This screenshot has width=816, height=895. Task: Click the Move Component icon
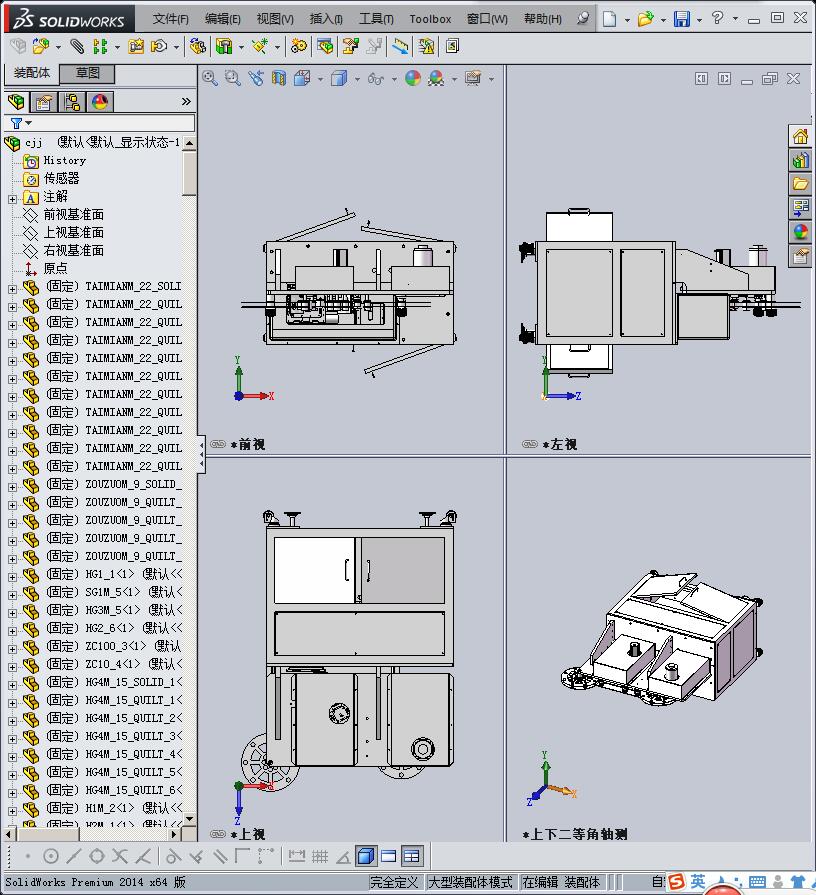(159, 46)
